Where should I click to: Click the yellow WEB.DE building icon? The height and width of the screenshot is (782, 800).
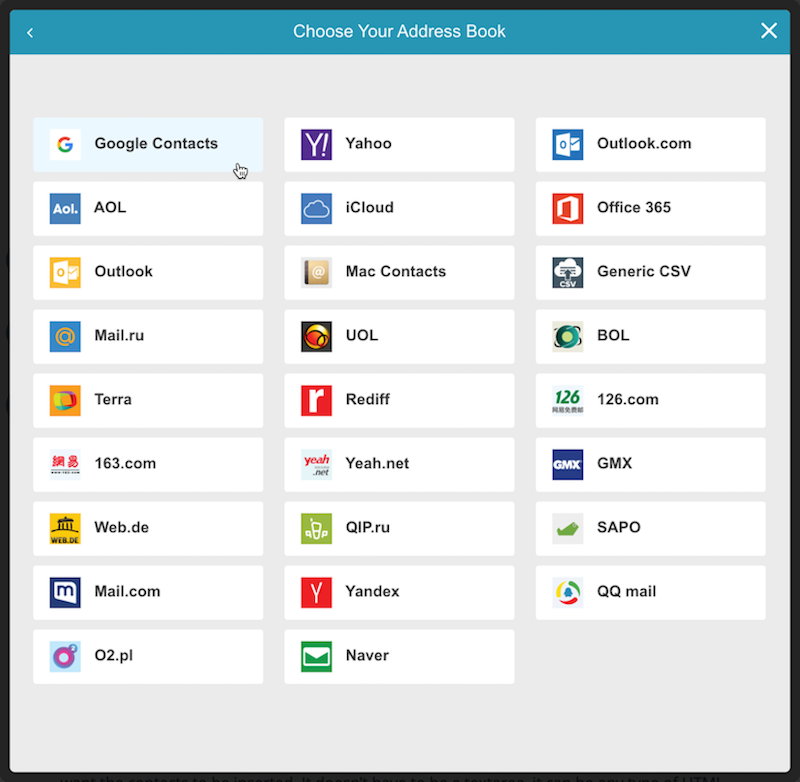coord(65,528)
